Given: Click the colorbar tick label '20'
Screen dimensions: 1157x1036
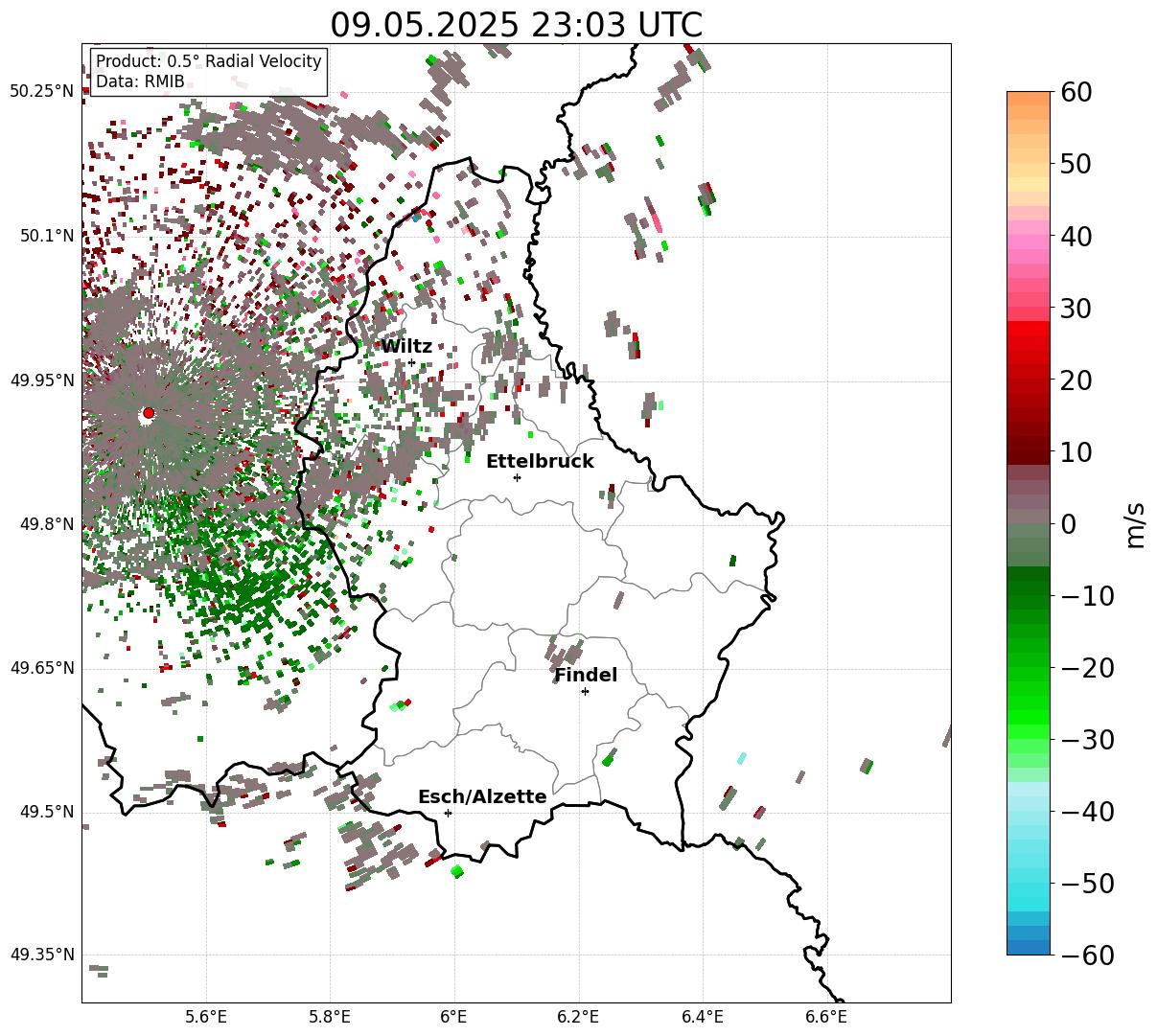Looking at the screenshot, I should [x=1077, y=380].
